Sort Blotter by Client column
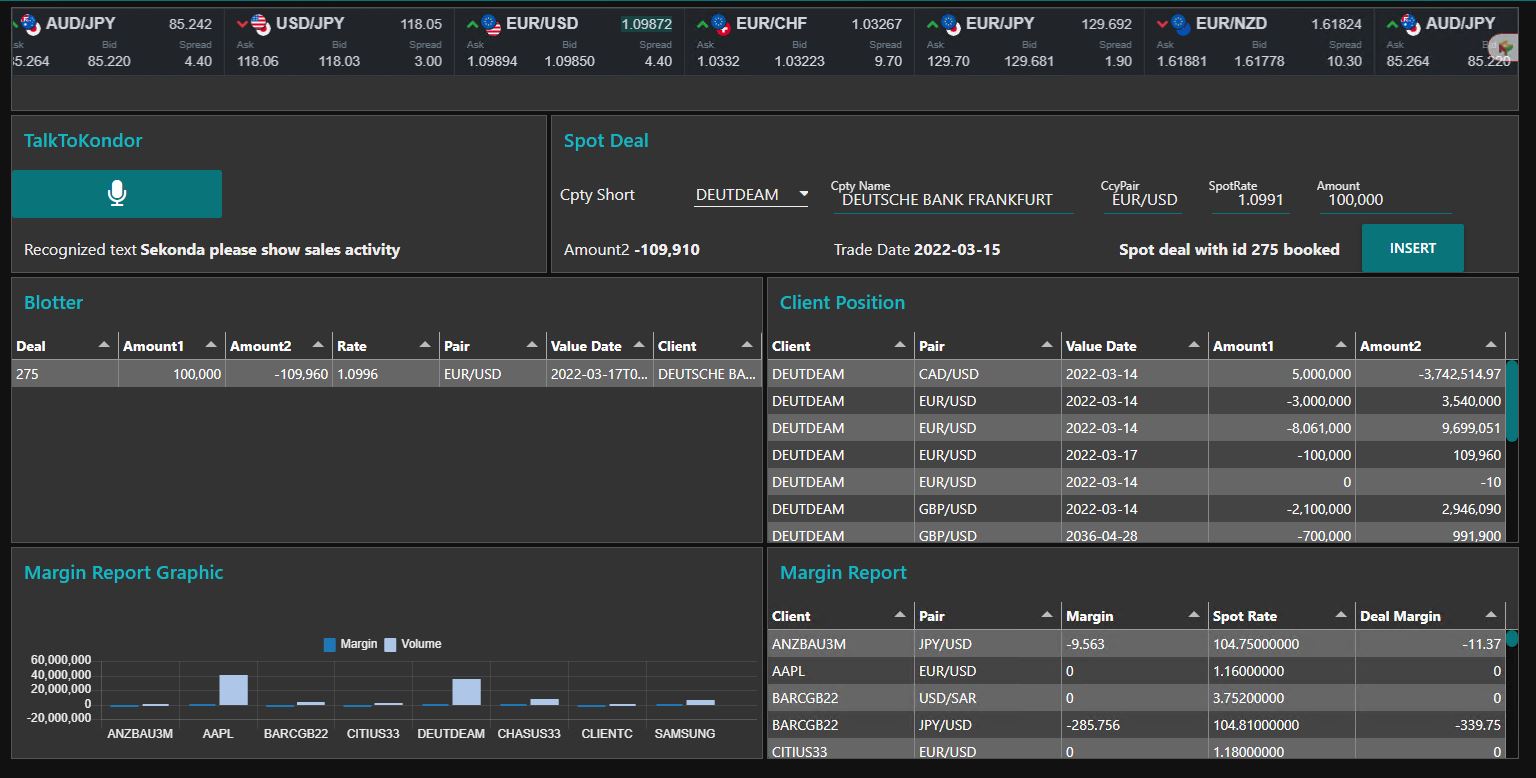 pyautogui.click(x=706, y=346)
